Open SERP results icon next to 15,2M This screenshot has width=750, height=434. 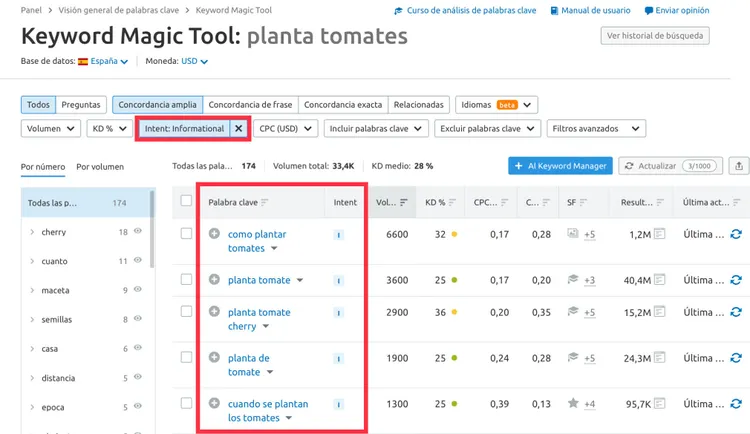coord(660,312)
